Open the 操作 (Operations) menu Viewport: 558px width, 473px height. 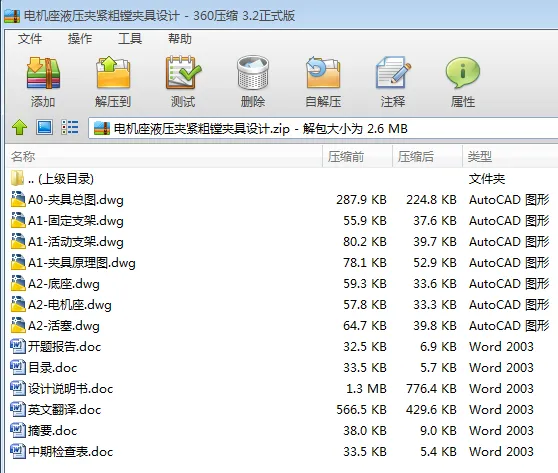pyautogui.click(x=80, y=38)
